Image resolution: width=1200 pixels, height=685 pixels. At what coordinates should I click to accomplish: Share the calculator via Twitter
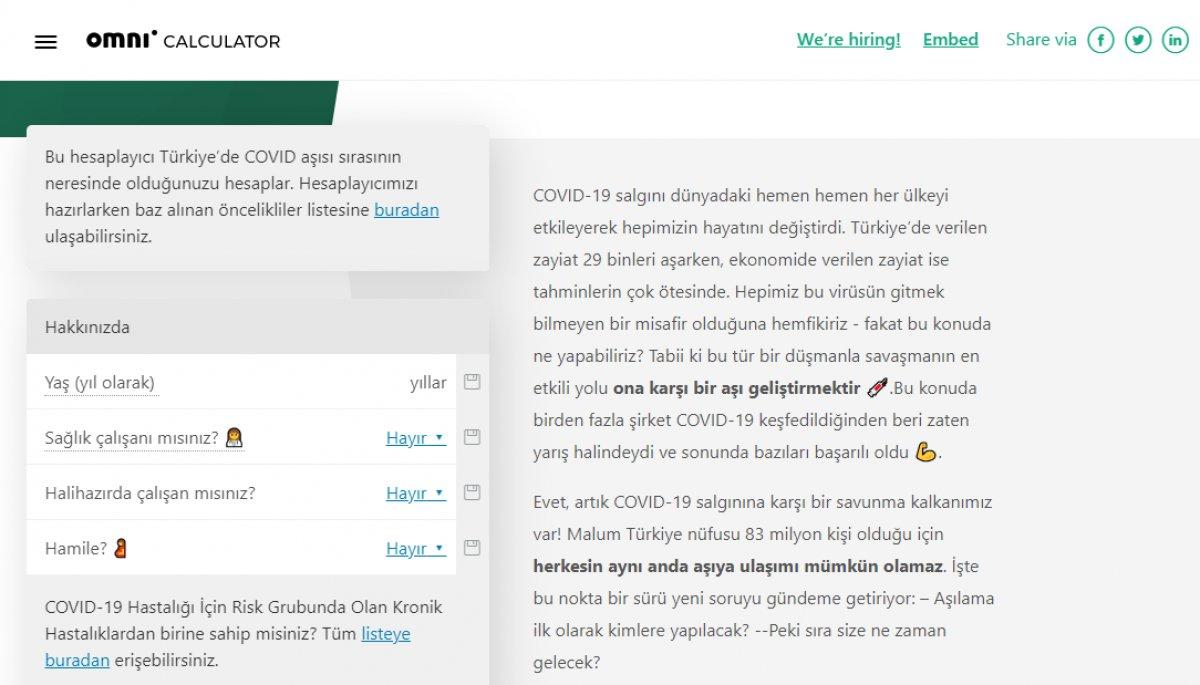[x=1138, y=40]
